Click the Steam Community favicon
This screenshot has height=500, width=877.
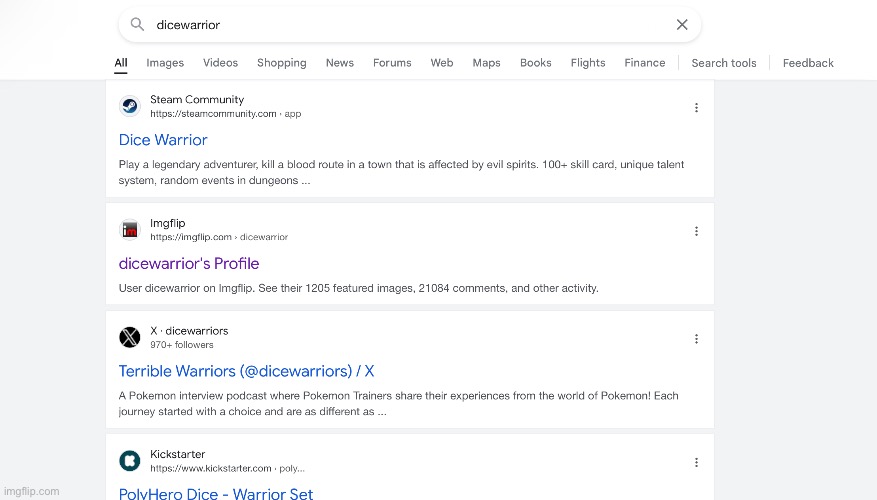[x=130, y=106]
